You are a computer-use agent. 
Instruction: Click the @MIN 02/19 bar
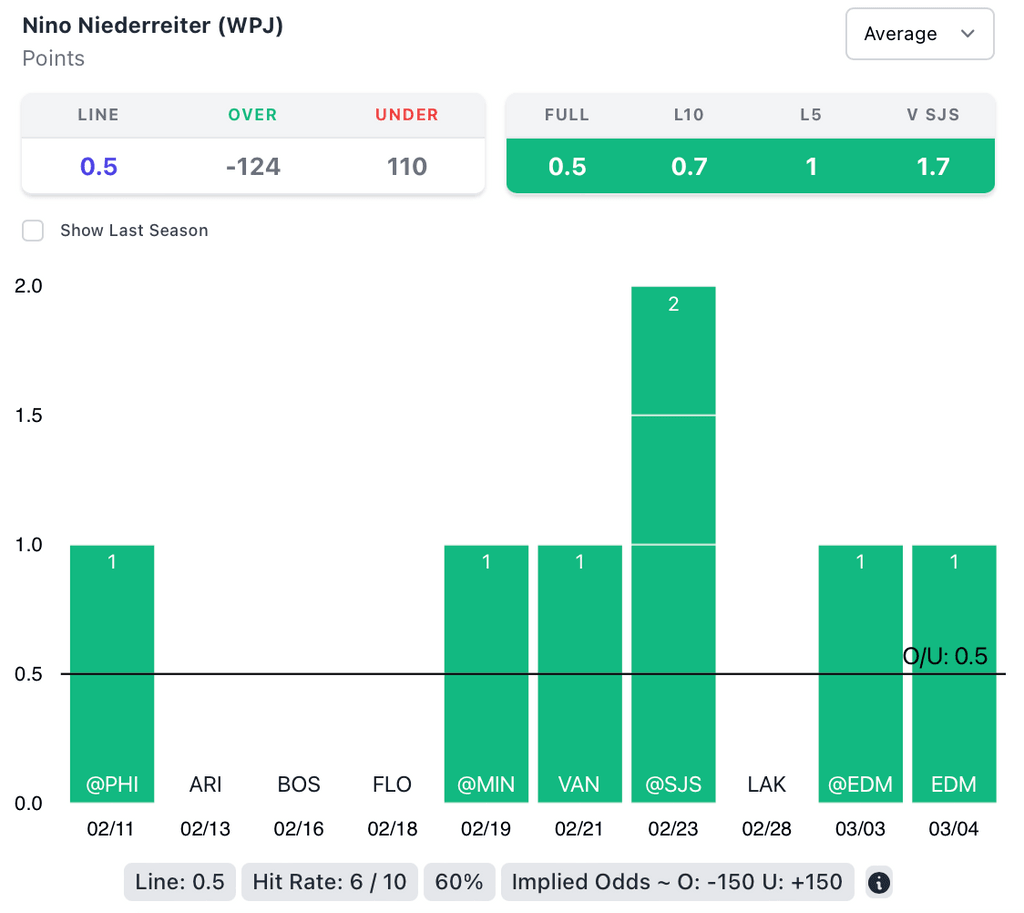(x=486, y=673)
